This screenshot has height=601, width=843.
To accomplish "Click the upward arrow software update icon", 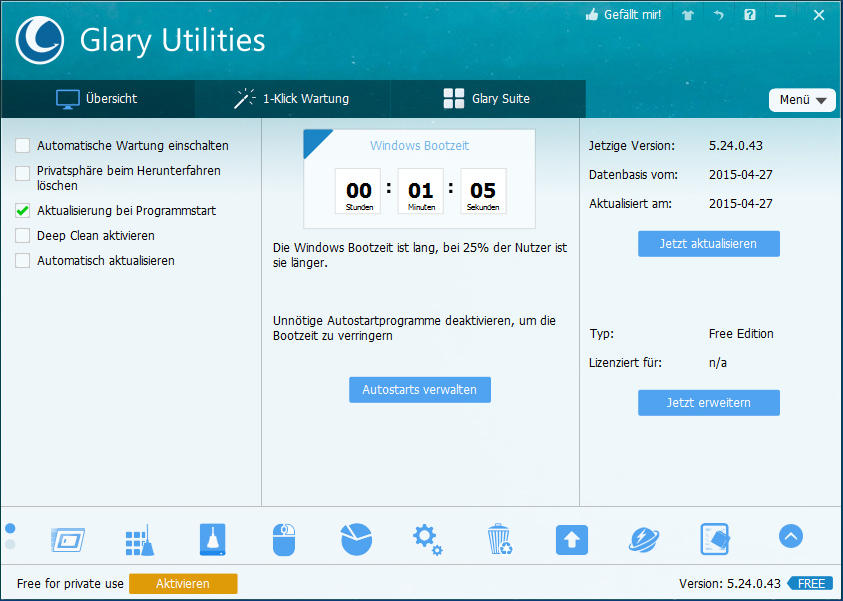I will (x=571, y=539).
